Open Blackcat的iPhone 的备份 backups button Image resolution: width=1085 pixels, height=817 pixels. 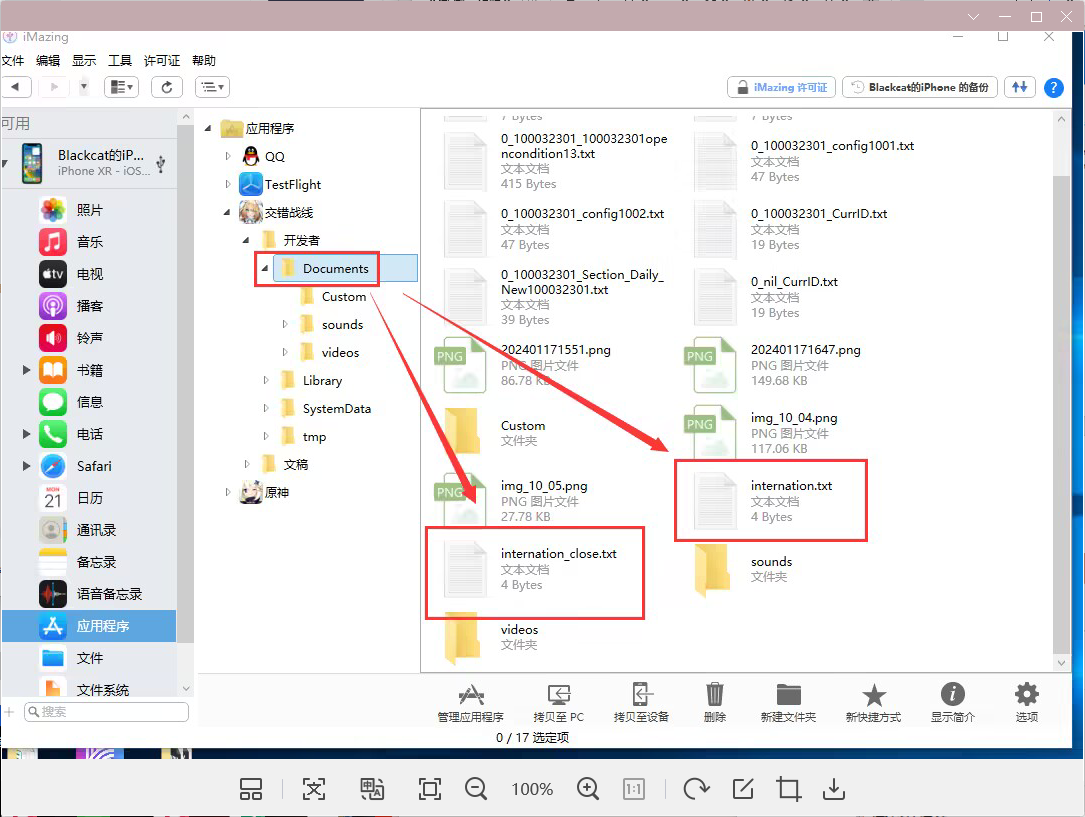920,87
